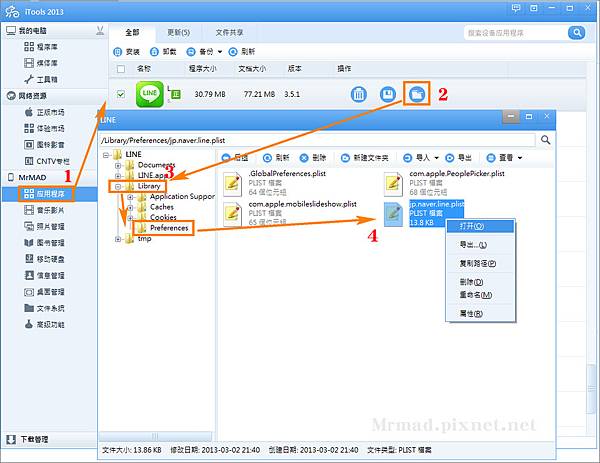Screen dimensions: 600x463
Task: Click the 后退 back button in LINE window
Action: [235, 158]
